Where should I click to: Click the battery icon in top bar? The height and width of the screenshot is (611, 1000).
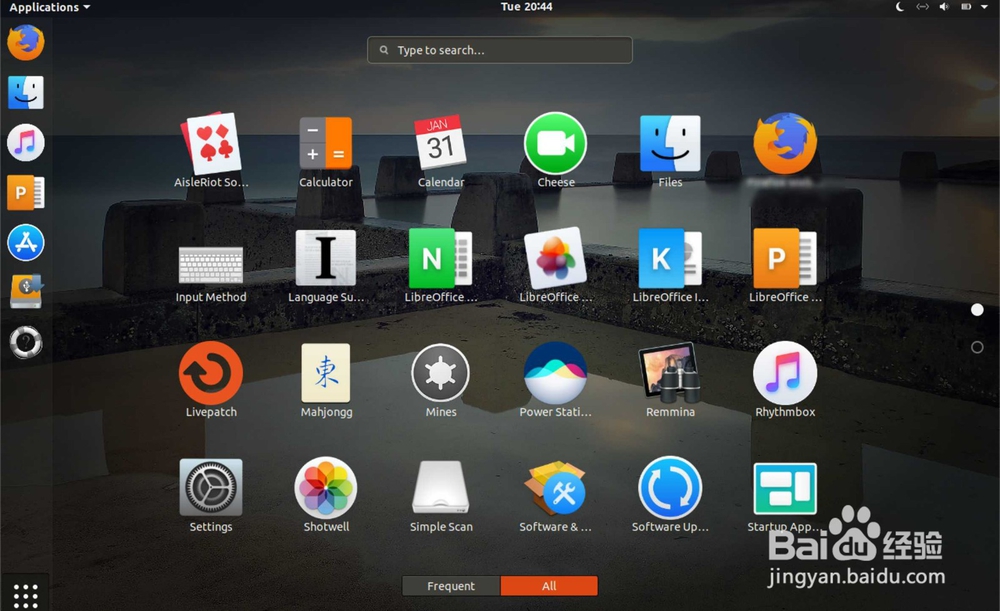click(966, 7)
